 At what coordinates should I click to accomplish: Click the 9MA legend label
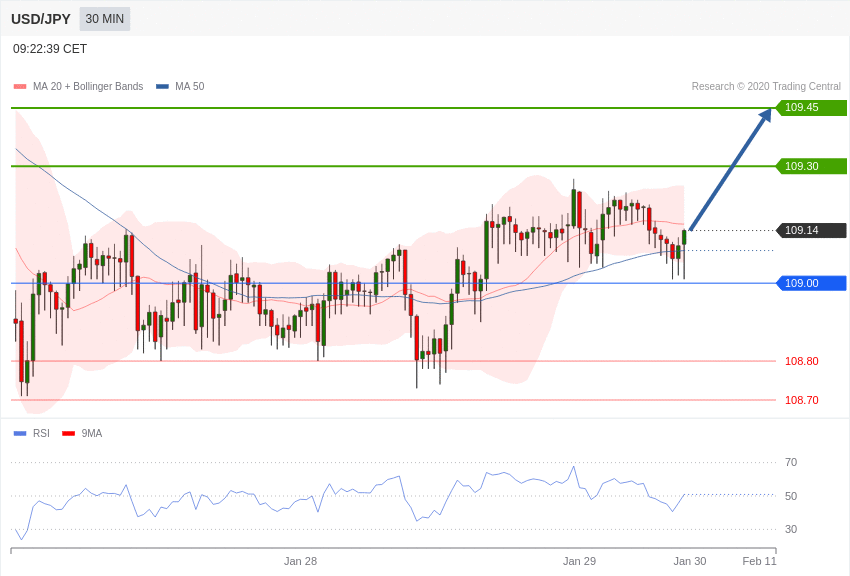tap(92, 433)
